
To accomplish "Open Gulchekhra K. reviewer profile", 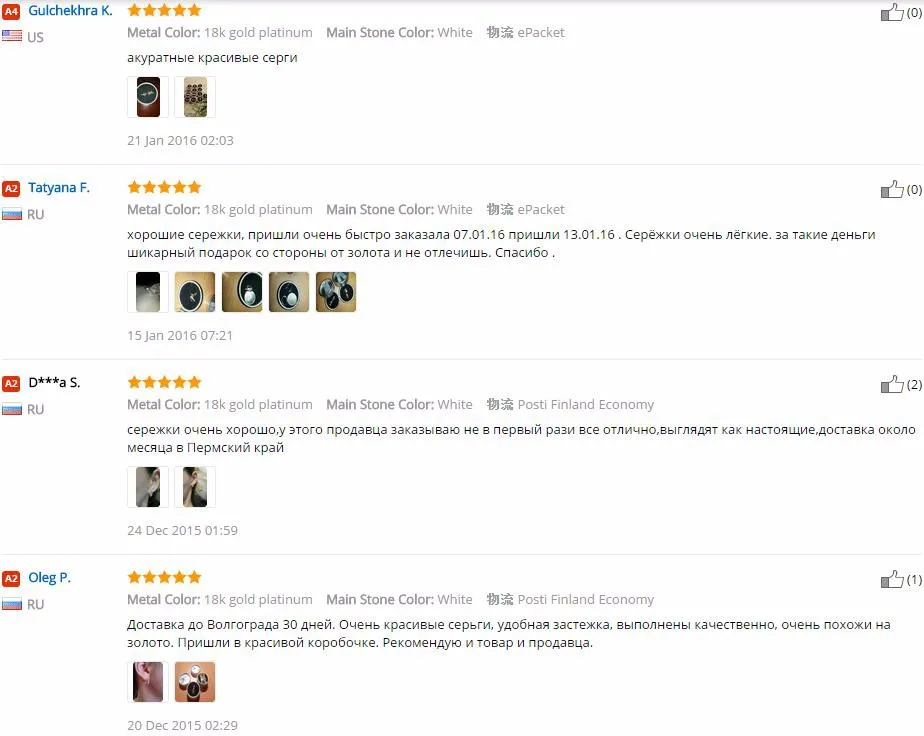I will 70,11.
